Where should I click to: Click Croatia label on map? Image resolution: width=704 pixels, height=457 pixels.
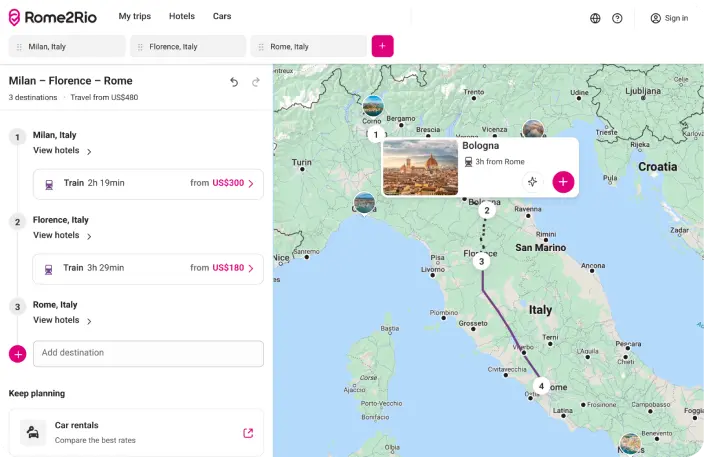658,167
